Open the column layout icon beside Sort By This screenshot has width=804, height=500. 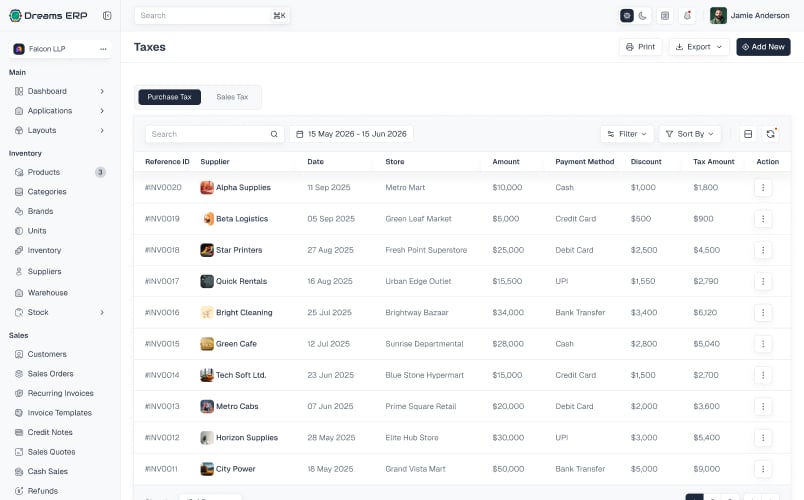(x=748, y=134)
